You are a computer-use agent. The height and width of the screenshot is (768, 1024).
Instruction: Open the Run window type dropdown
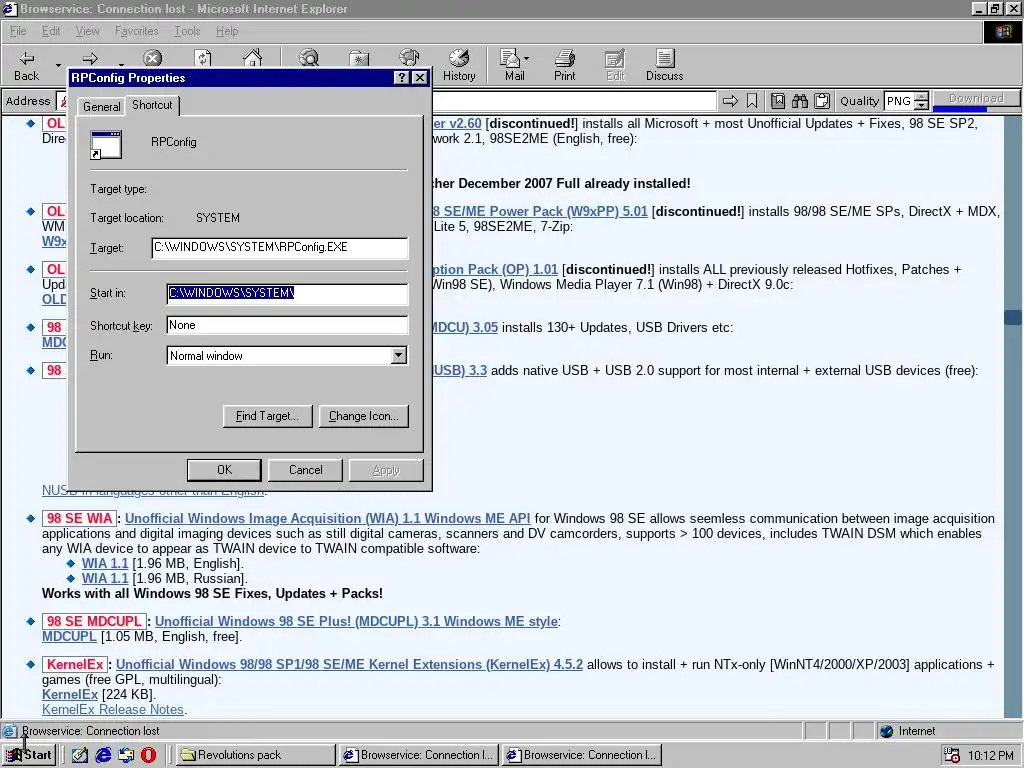point(398,356)
